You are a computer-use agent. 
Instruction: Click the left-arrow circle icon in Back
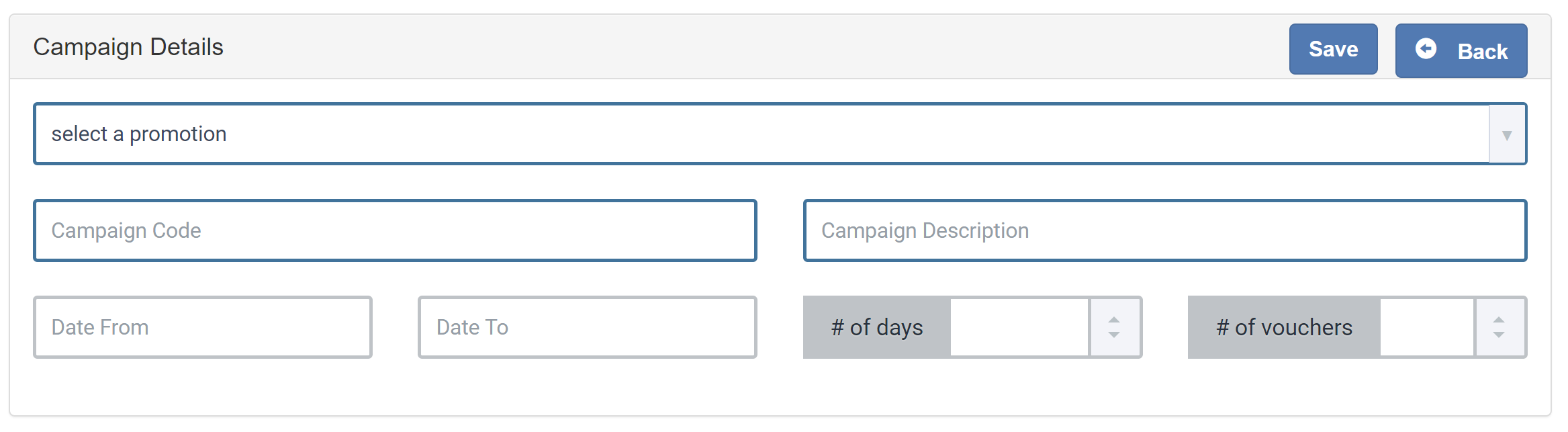(x=1426, y=48)
